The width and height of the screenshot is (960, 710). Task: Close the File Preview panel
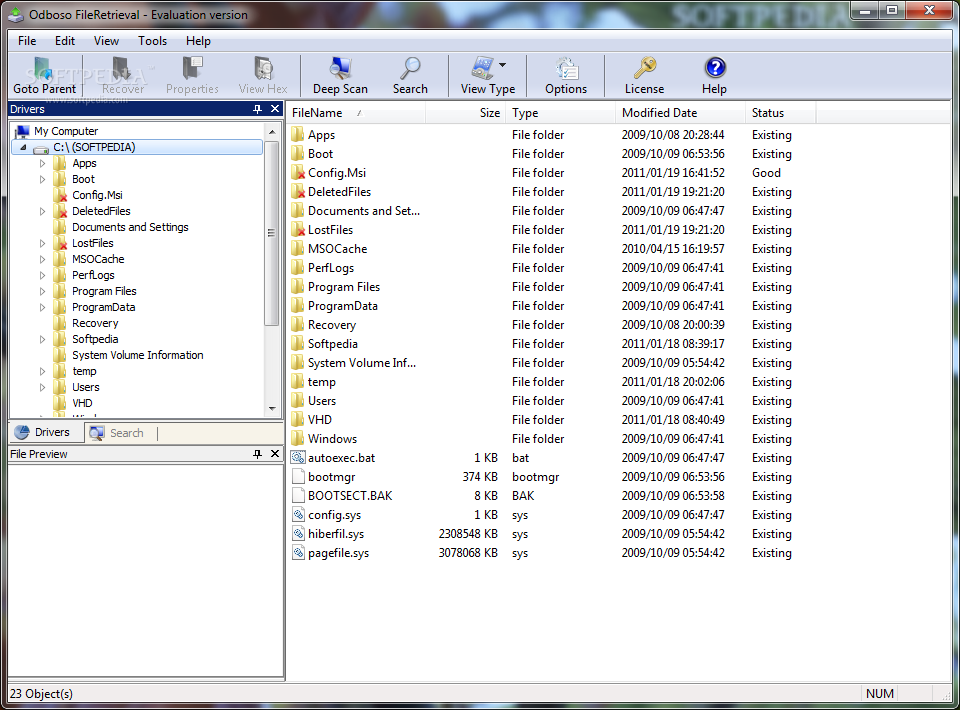tap(275, 454)
